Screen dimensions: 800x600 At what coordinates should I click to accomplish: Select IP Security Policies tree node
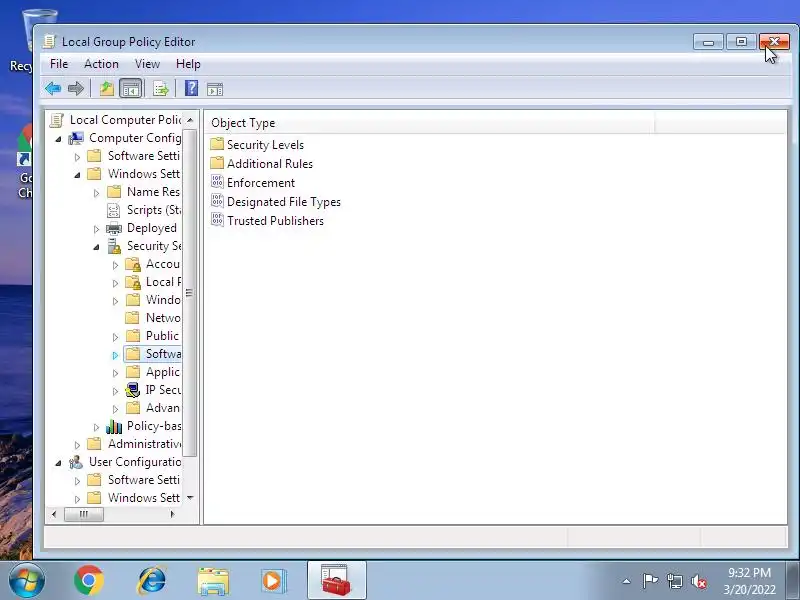pos(153,390)
